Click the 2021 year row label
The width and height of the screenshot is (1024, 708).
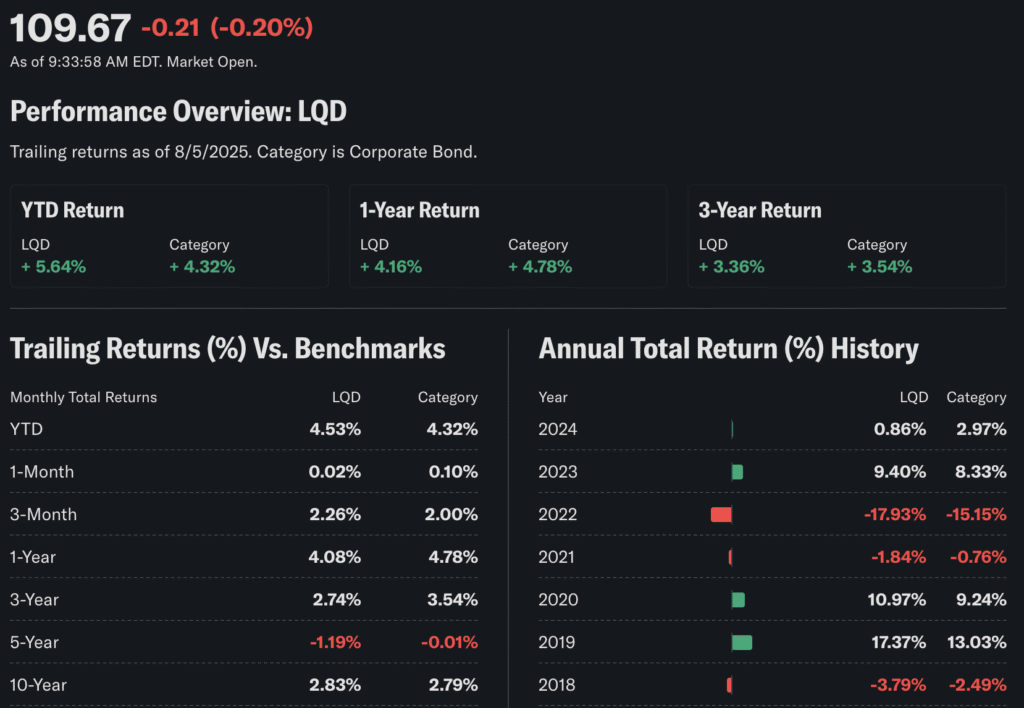pos(556,557)
